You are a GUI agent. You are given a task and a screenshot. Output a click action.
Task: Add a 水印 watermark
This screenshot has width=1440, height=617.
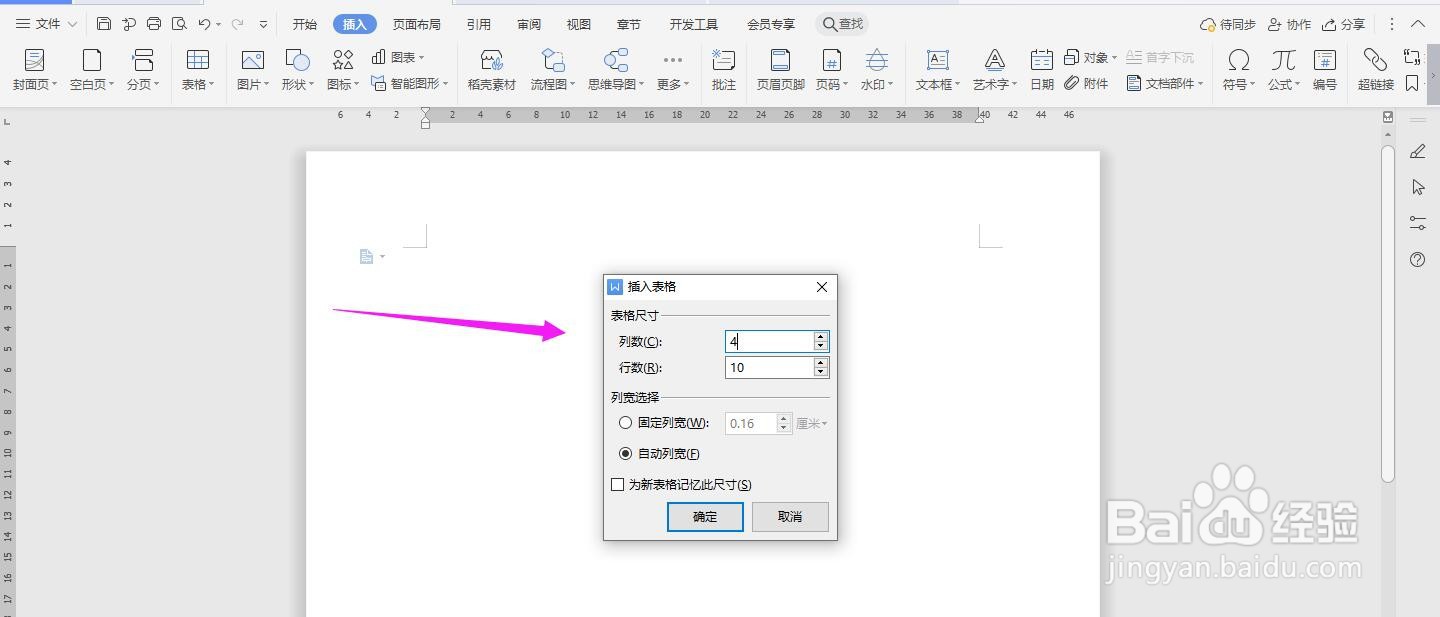tap(877, 70)
